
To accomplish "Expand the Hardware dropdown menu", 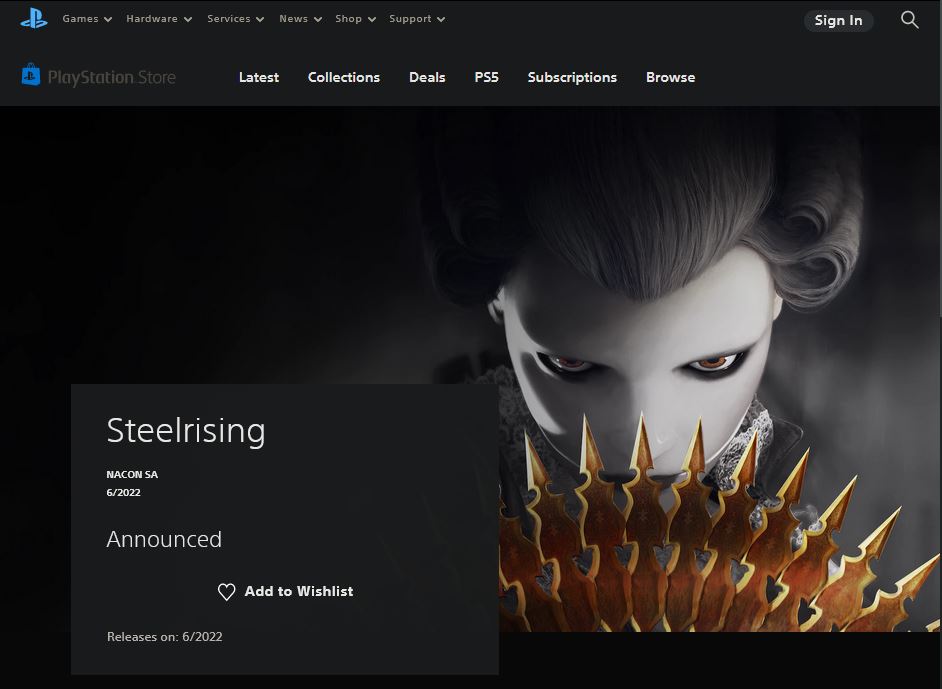I will click(158, 18).
